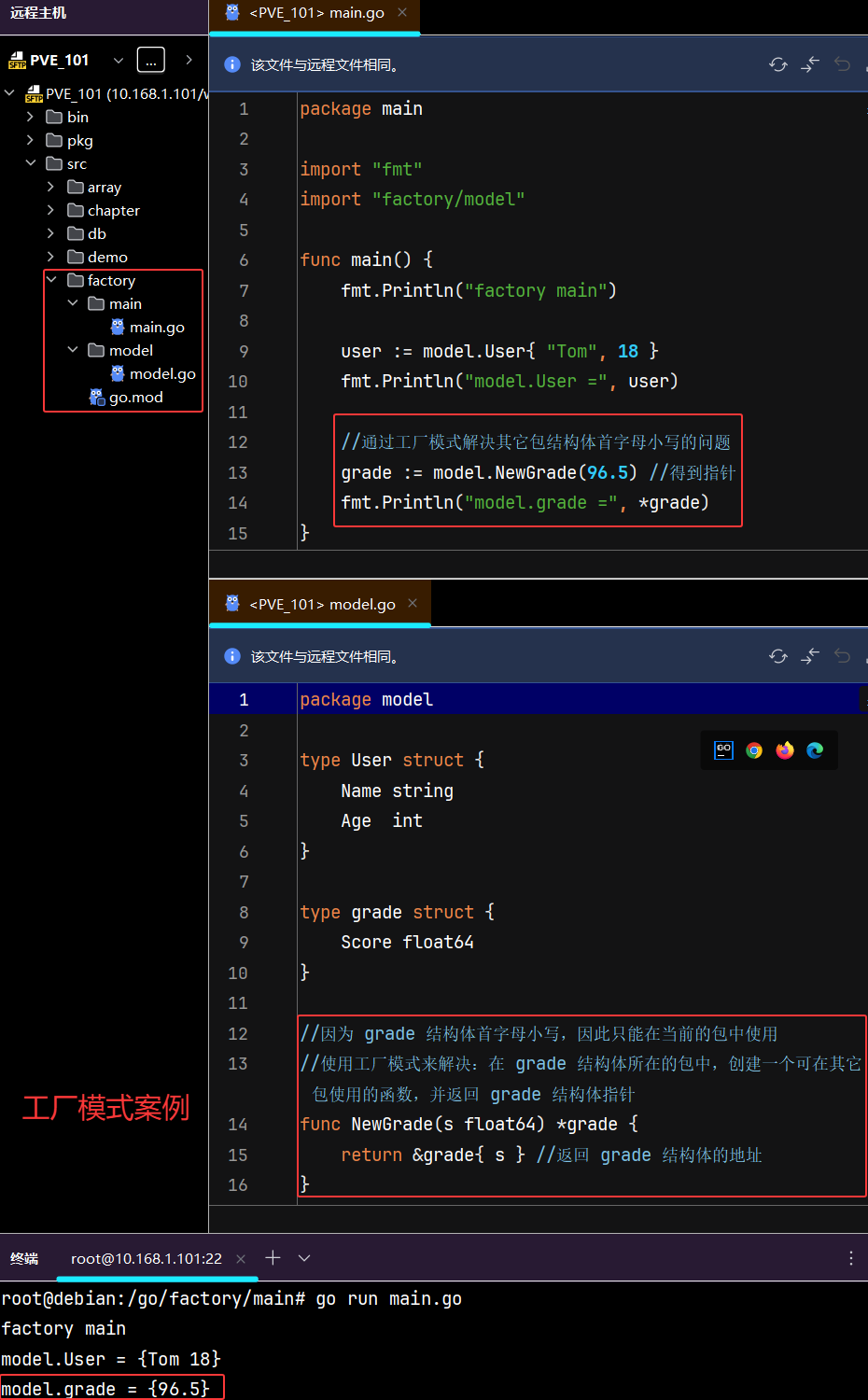Select go.mod file in remote tree

(x=135, y=398)
